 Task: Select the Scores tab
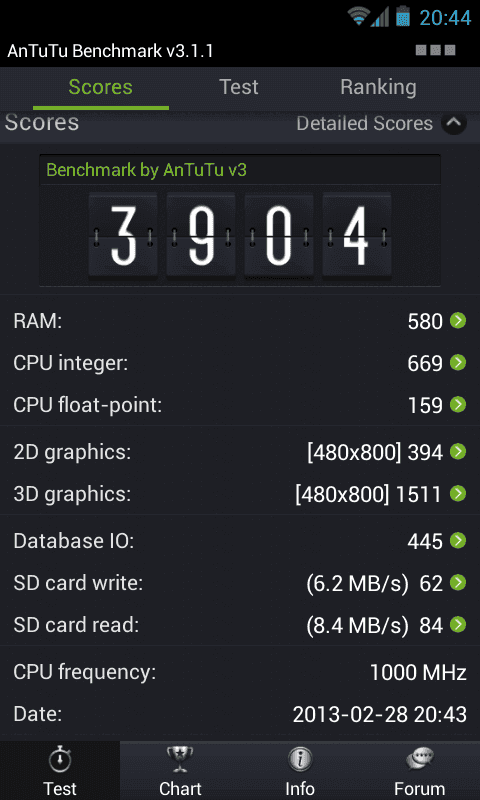(x=100, y=87)
